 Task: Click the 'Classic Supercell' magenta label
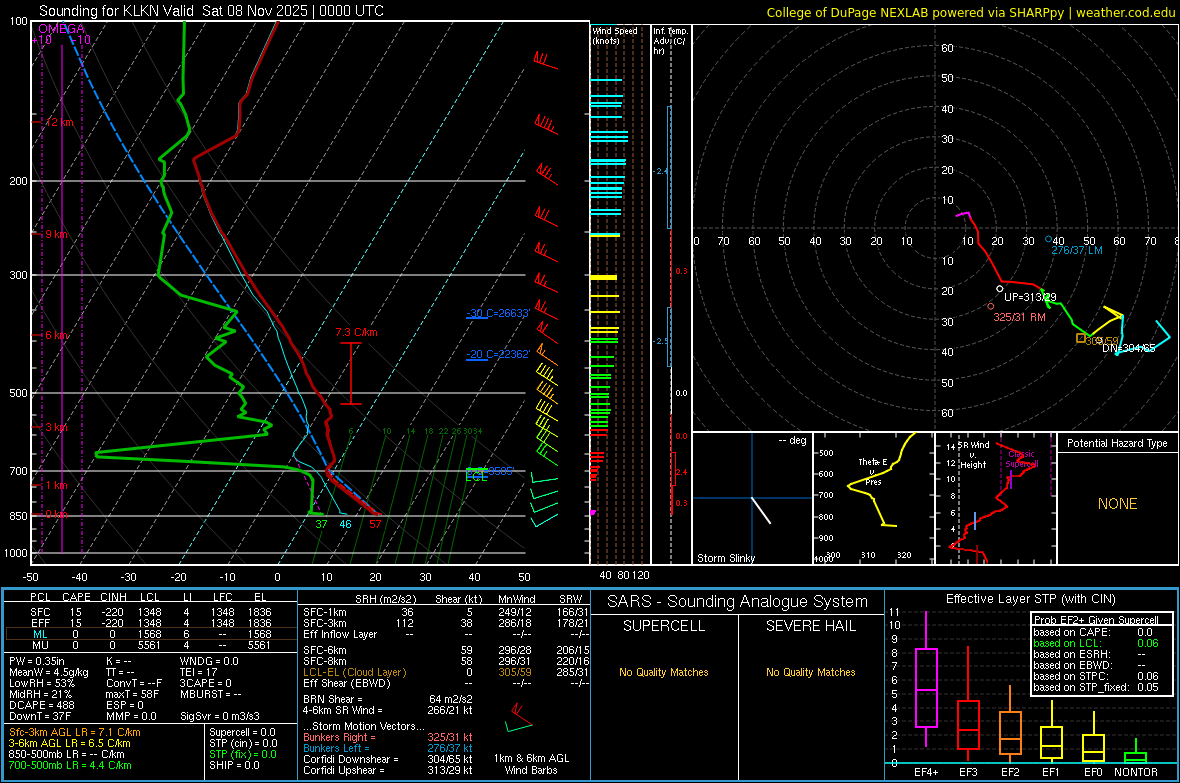(1022, 459)
